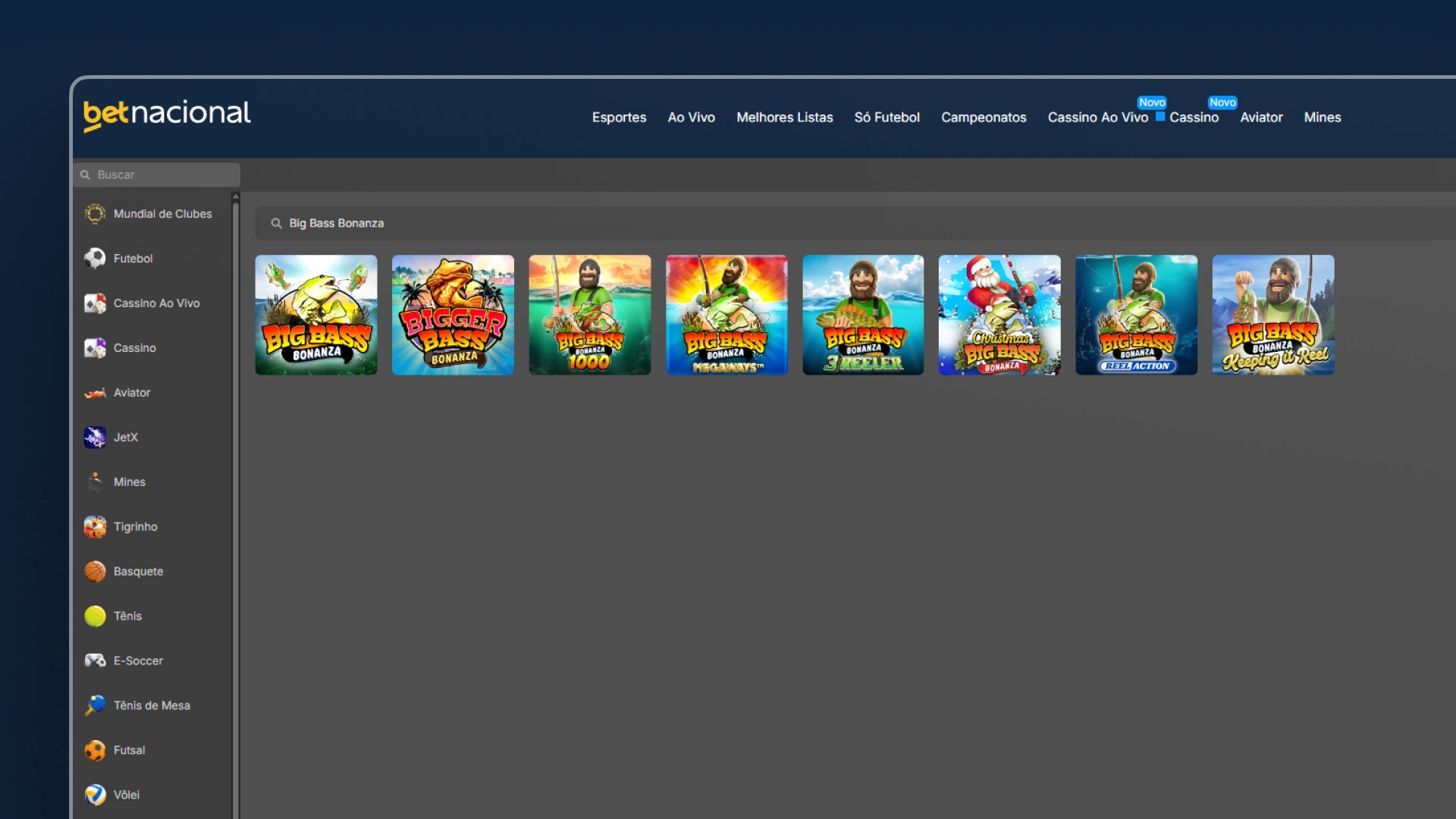
Task: Go to Melhores Listas in top navigation
Action: [784, 118]
